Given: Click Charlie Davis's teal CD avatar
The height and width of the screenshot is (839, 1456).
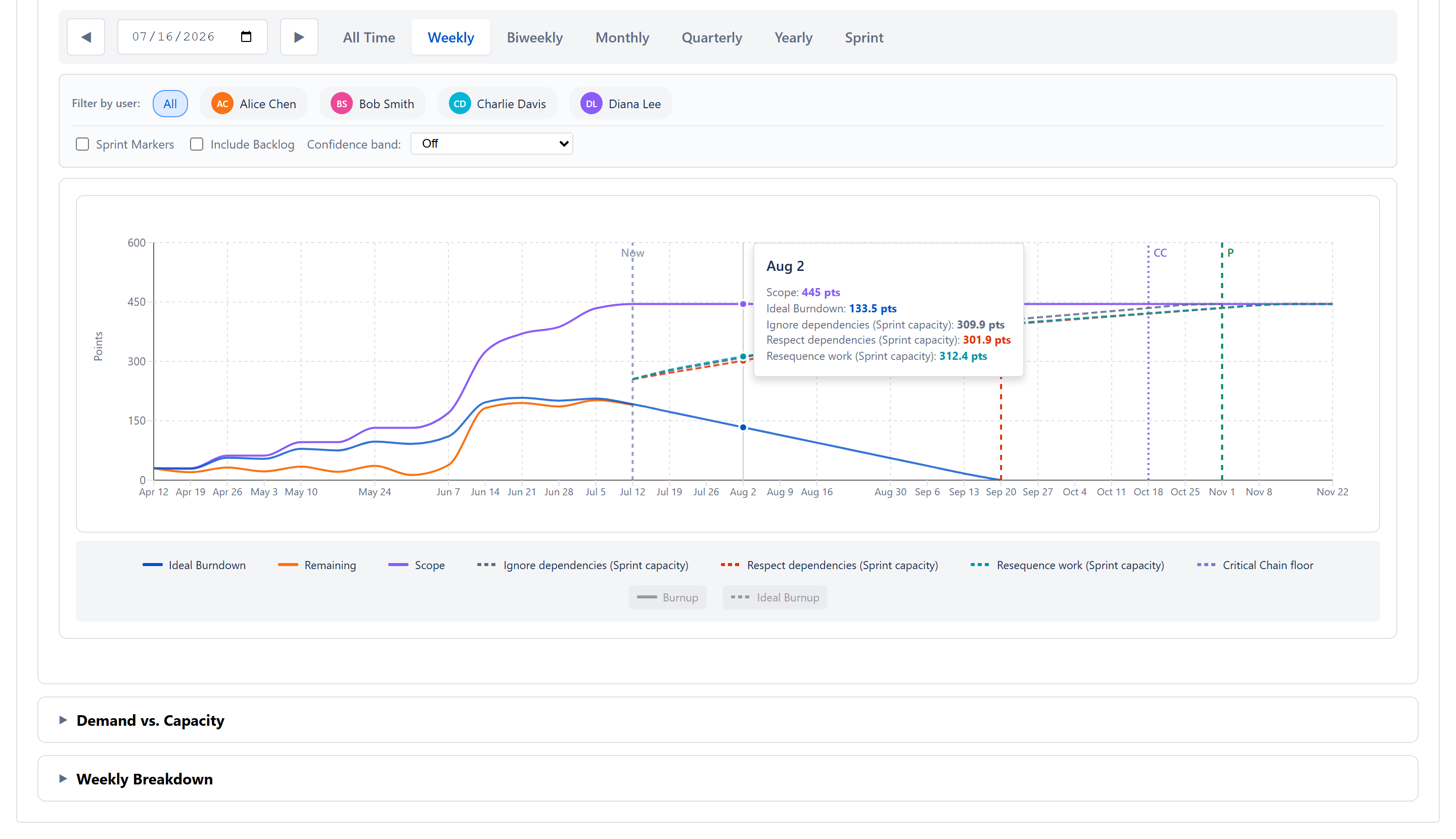Looking at the screenshot, I should point(460,104).
